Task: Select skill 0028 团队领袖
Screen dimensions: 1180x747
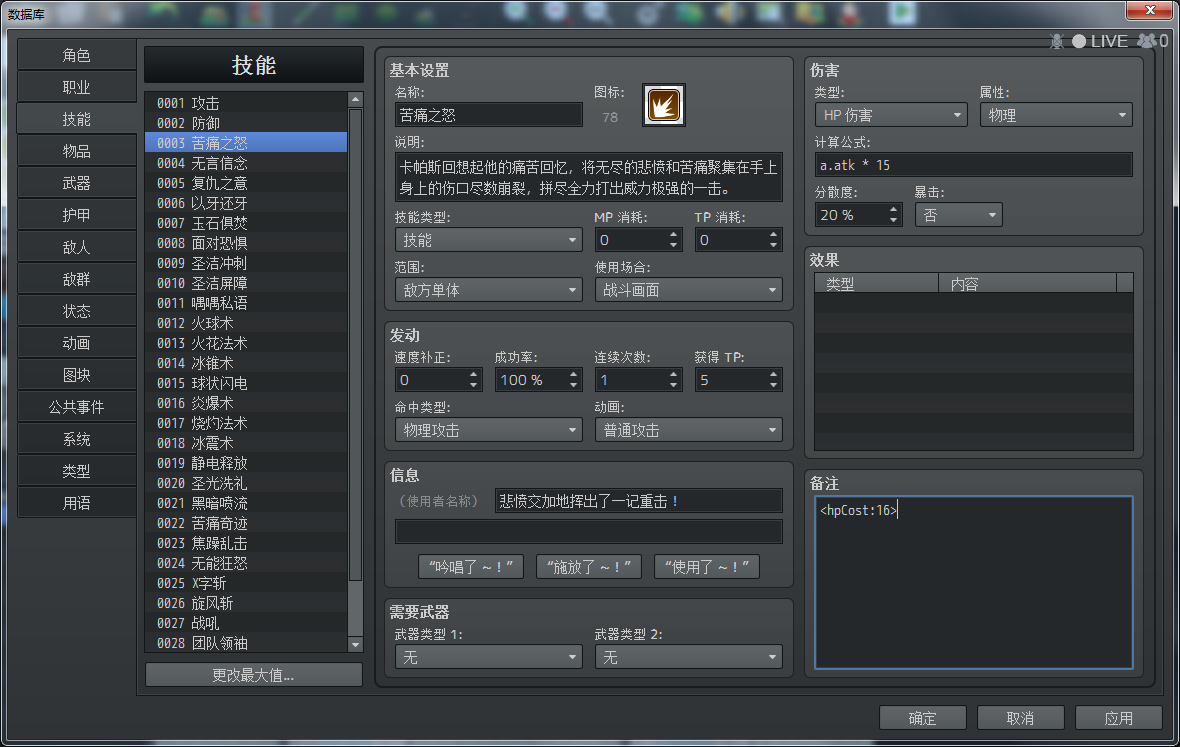Action: [246, 643]
